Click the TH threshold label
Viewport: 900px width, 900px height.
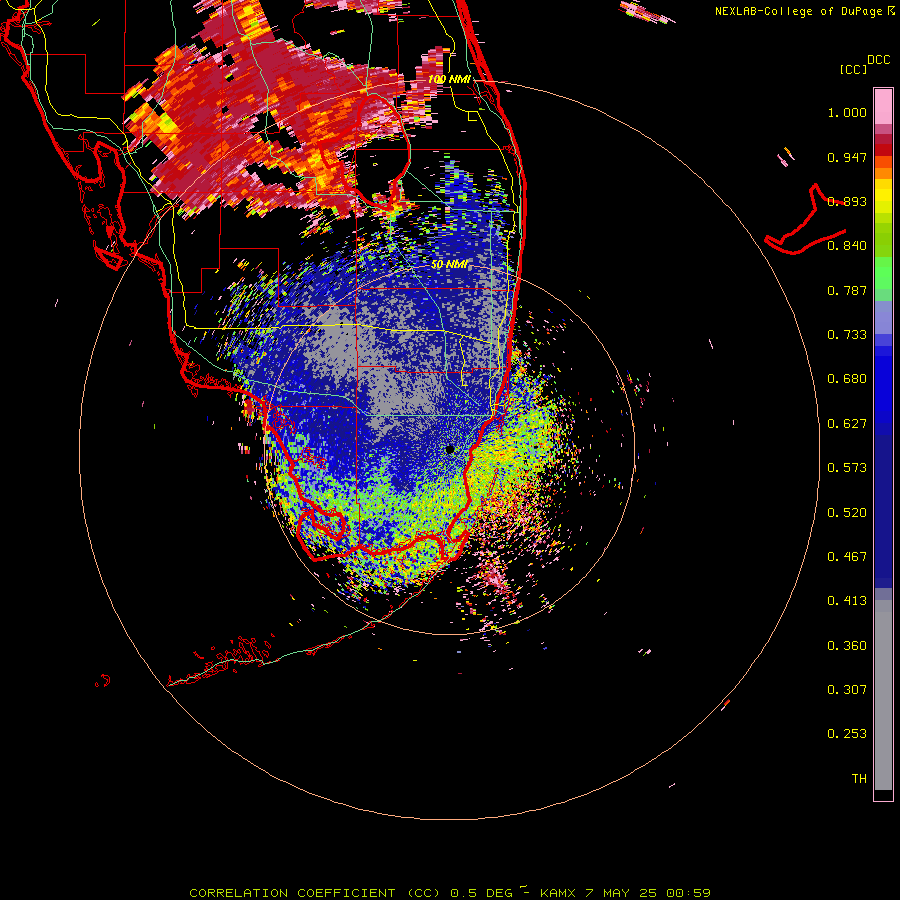(x=859, y=779)
